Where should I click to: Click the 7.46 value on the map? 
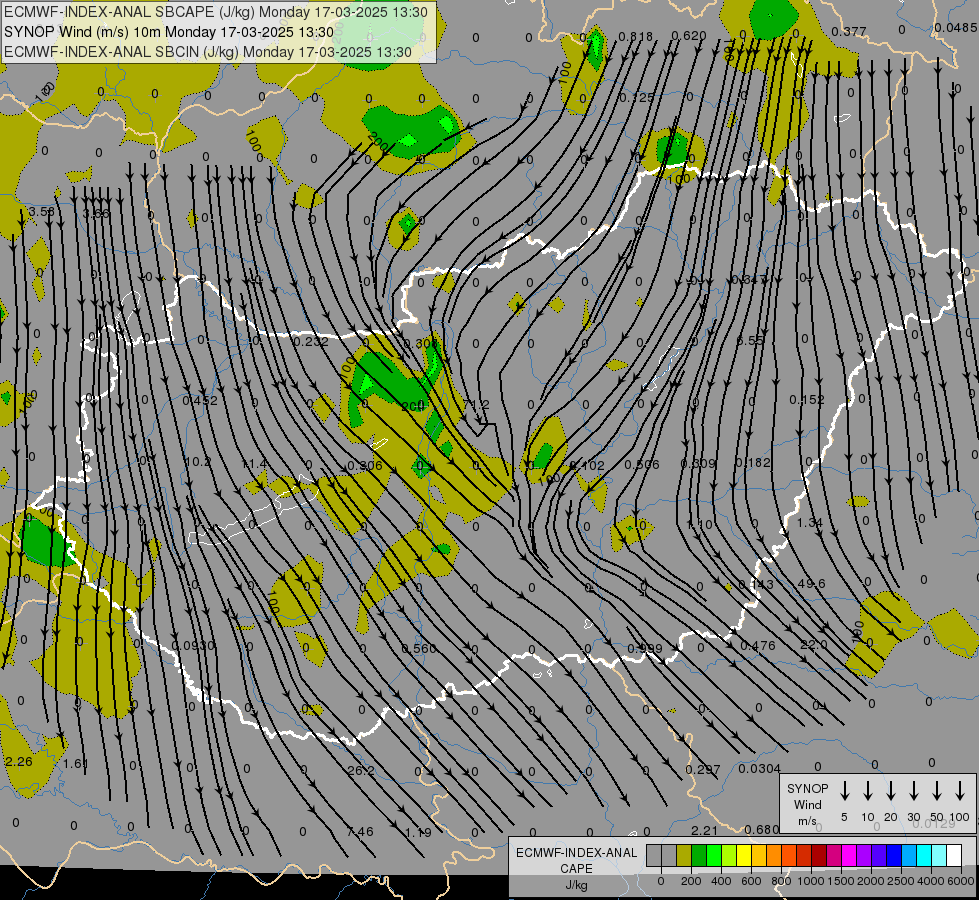tap(360, 831)
